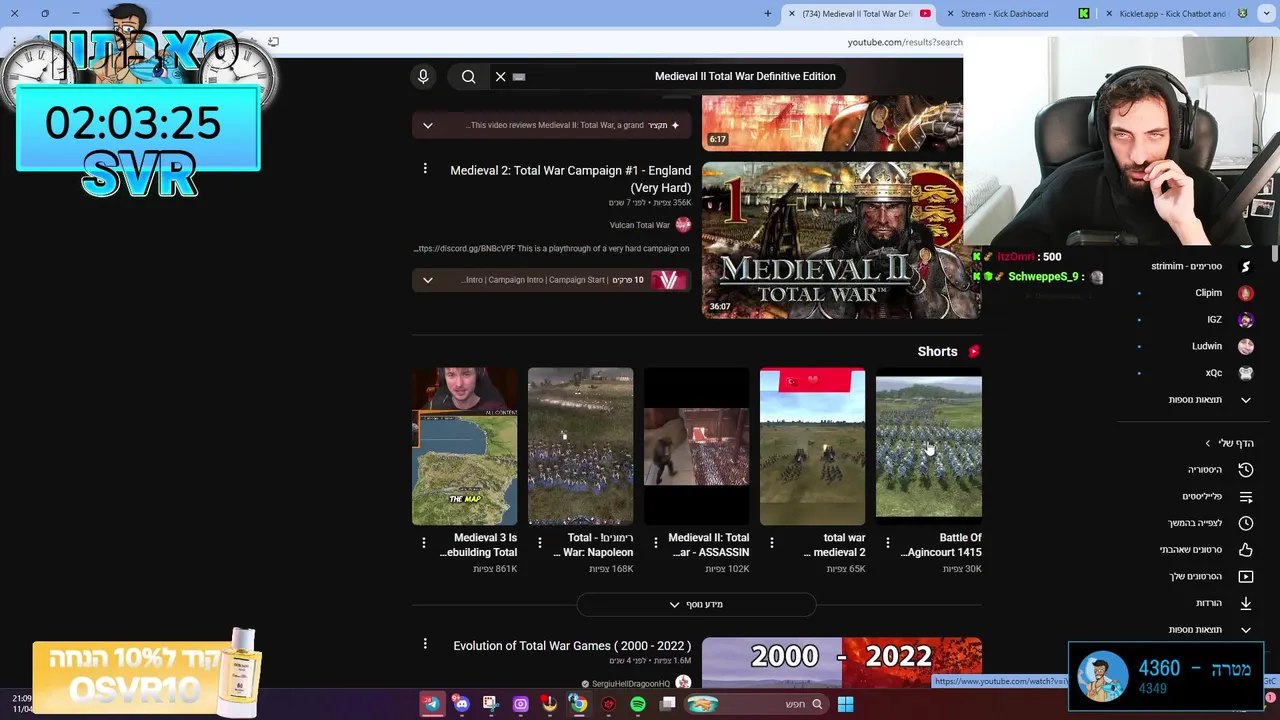The width and height of the screenshot is (1280, 720).
Task: Open watch history icon in sidebar
Action: [1246, 470]
